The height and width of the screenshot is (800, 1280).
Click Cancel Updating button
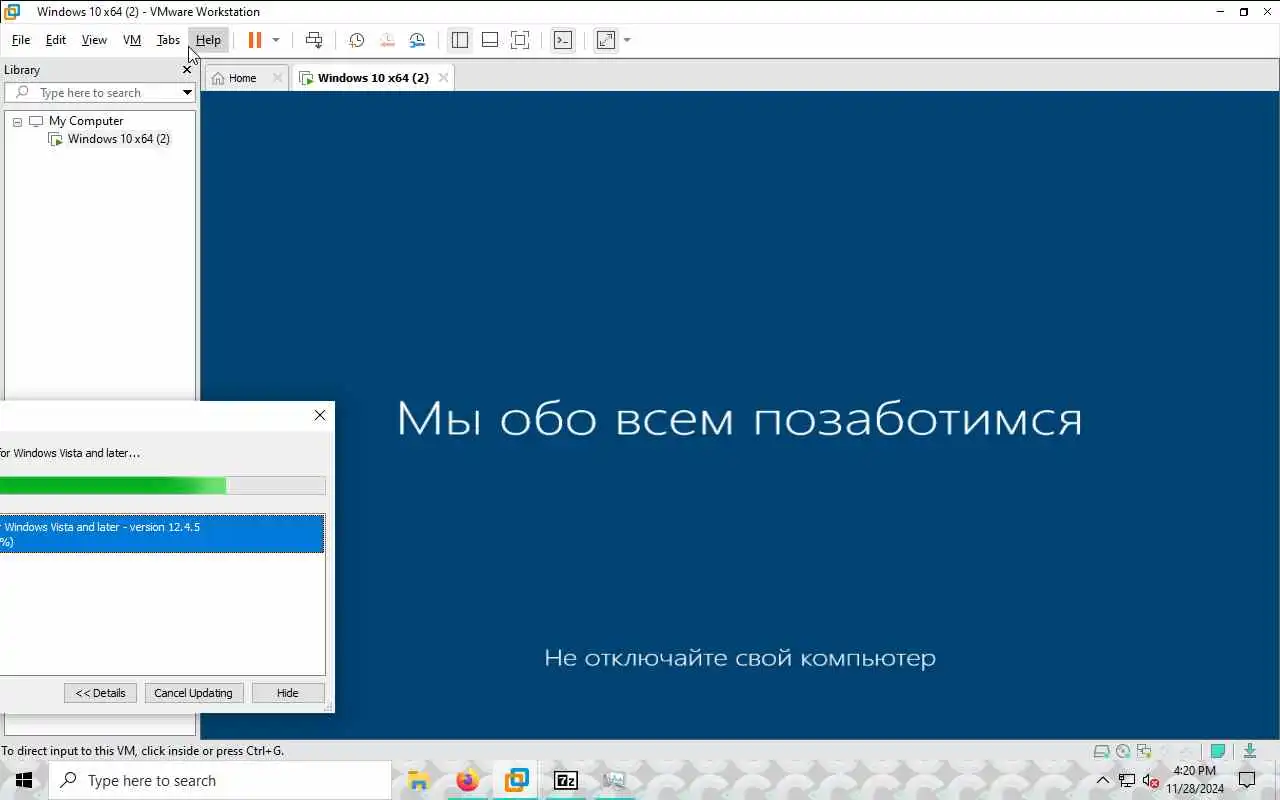(x=193, y=693)
